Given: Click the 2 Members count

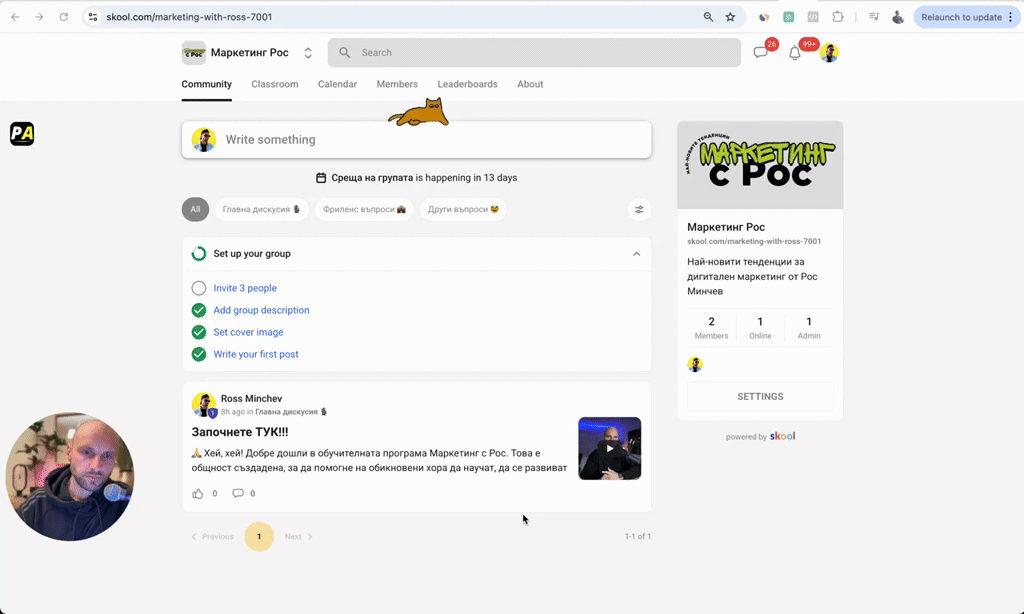Looking at the screenshot, I should tap(711, 327).
